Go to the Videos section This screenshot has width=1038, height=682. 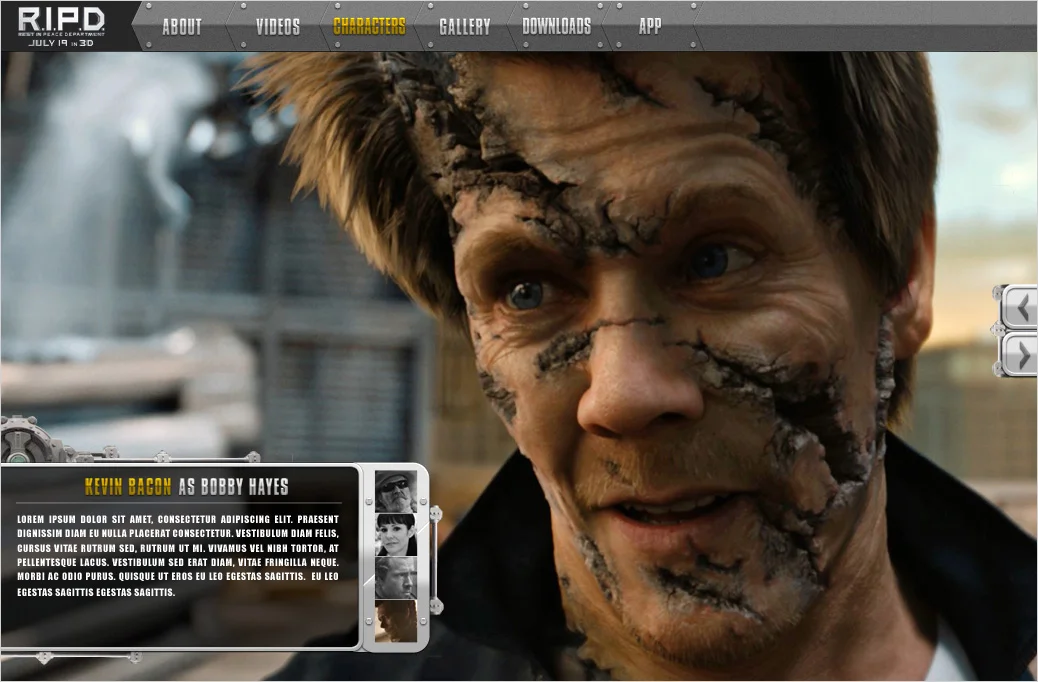tap(278, 26)
